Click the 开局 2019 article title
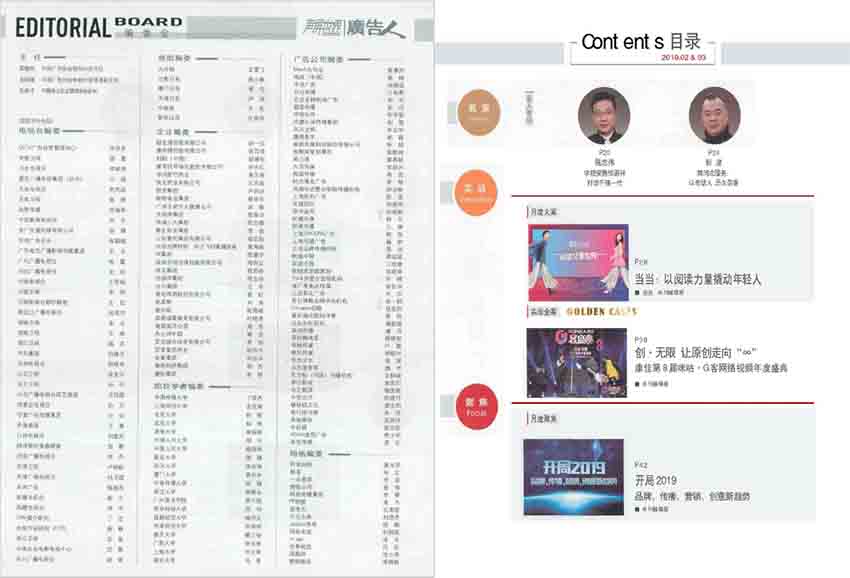The width and height of the screenshot is (850, 578). [x=656, y=481]
